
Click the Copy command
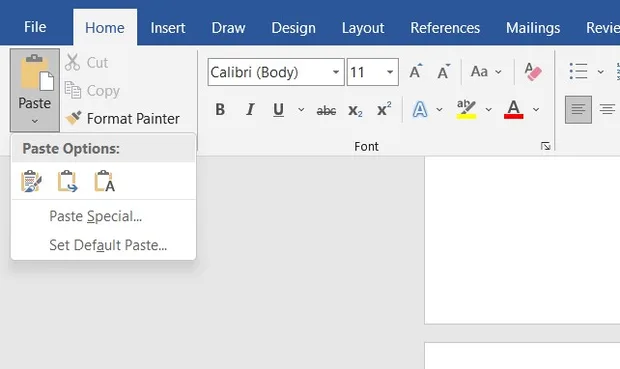click(x=92, y=91)
